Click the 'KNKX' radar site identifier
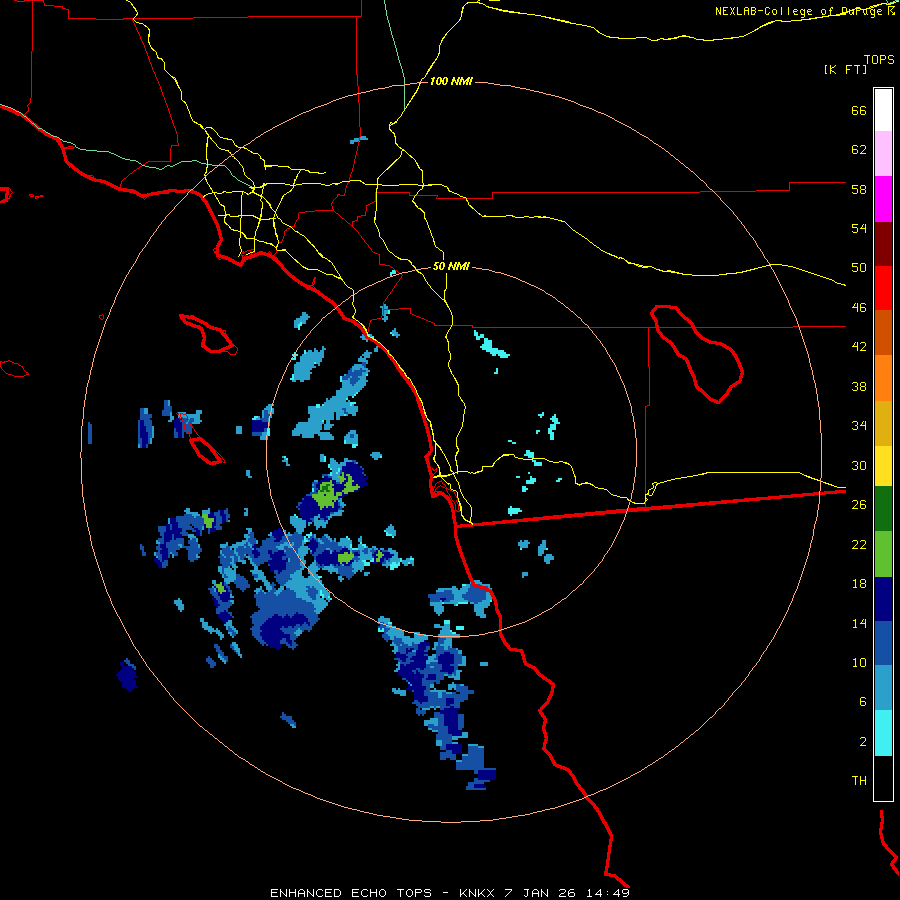This screenshot has width=900, height=900. tap(478, 893)
